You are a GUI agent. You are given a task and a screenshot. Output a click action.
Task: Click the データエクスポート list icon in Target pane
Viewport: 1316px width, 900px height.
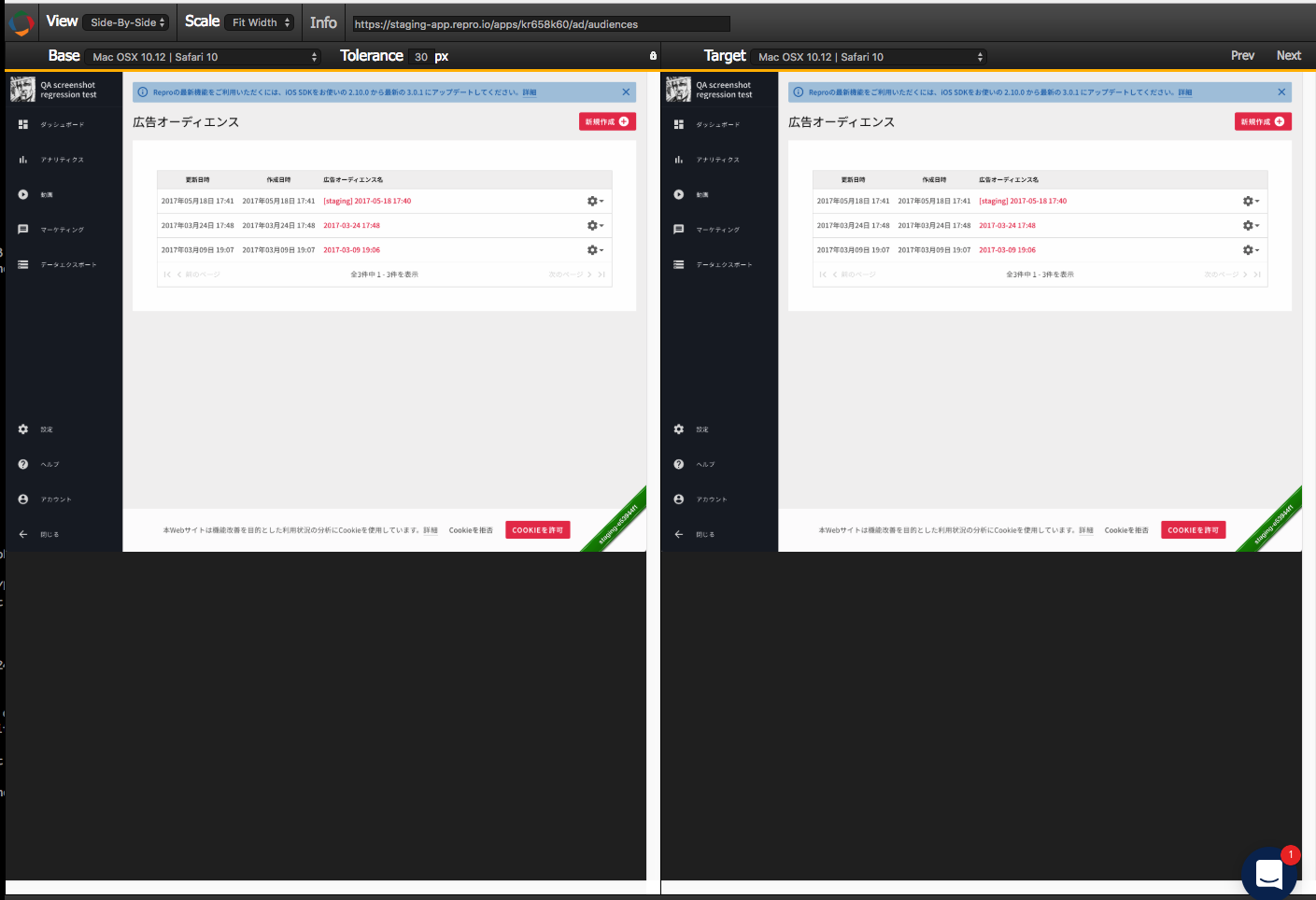(x=679, y=264)
